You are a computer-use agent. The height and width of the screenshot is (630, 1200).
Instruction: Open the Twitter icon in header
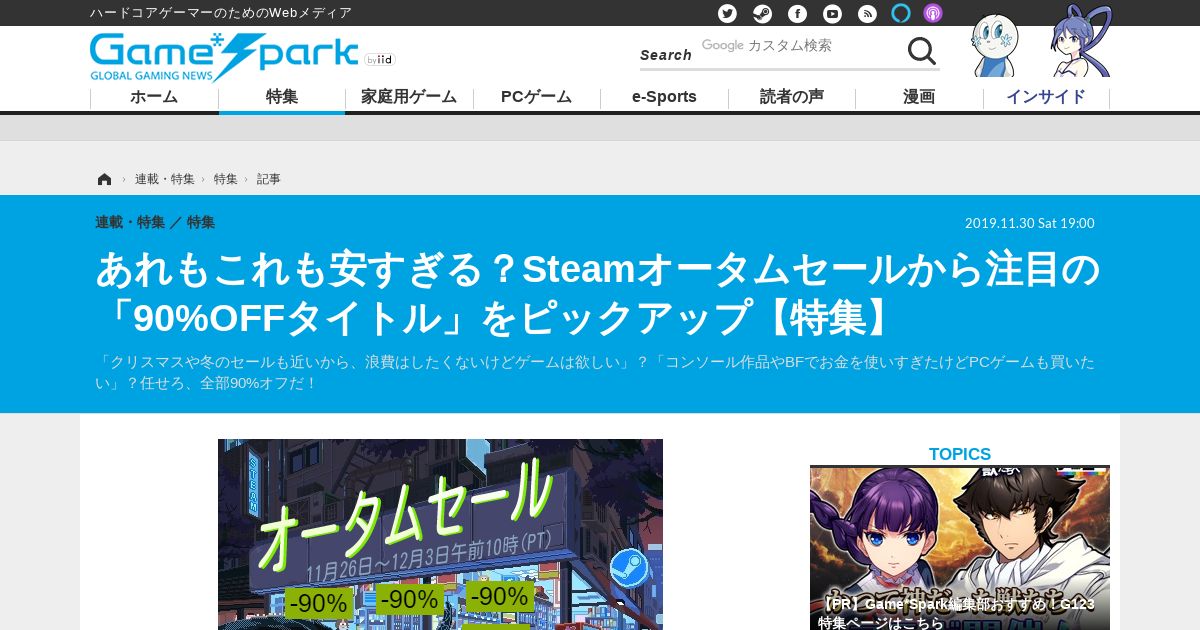[x=727, y=13]
